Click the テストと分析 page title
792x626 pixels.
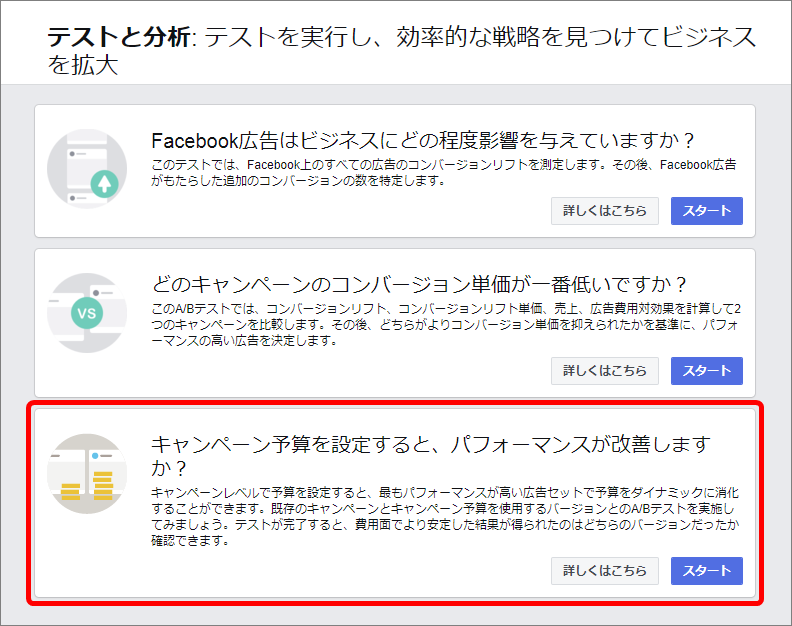coord(119,37)
